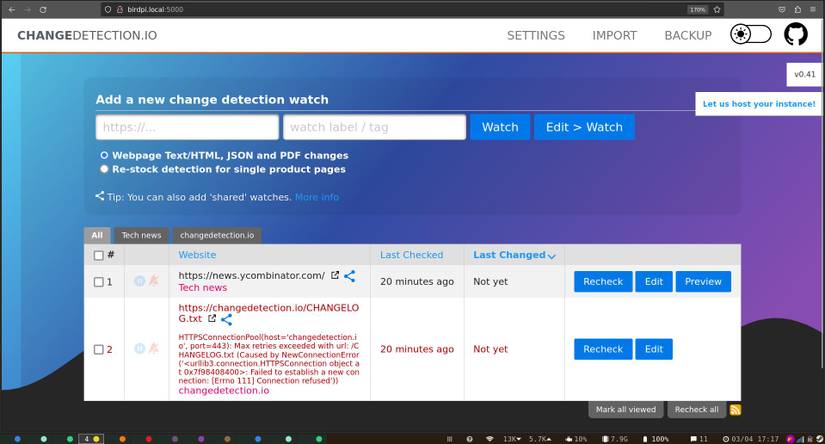The width and height of the screenshot is (825, 444).
Task: Pause checking for news.ycombinator.com watch
Action: [139, 281]
